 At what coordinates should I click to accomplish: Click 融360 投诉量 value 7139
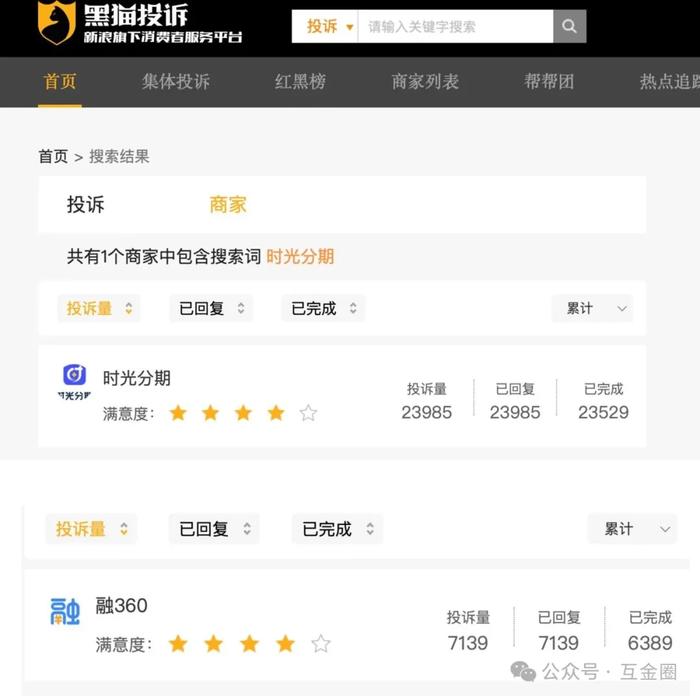(x=468, y=643)
